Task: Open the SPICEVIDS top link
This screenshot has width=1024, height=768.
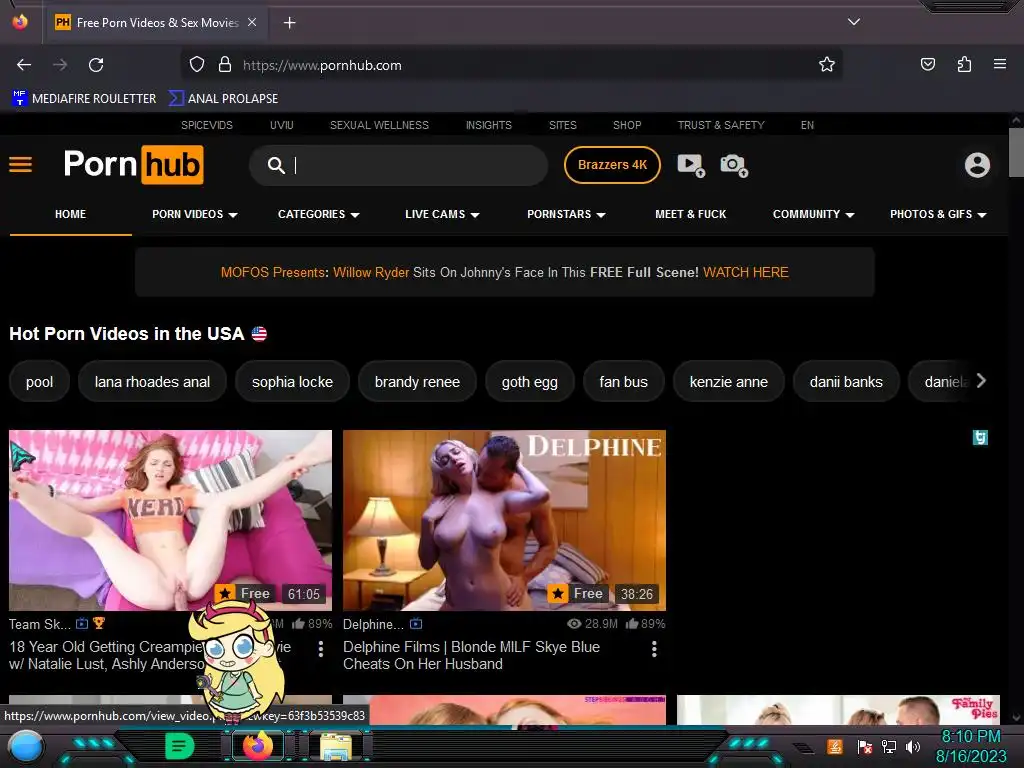Action: coord(206,125)
